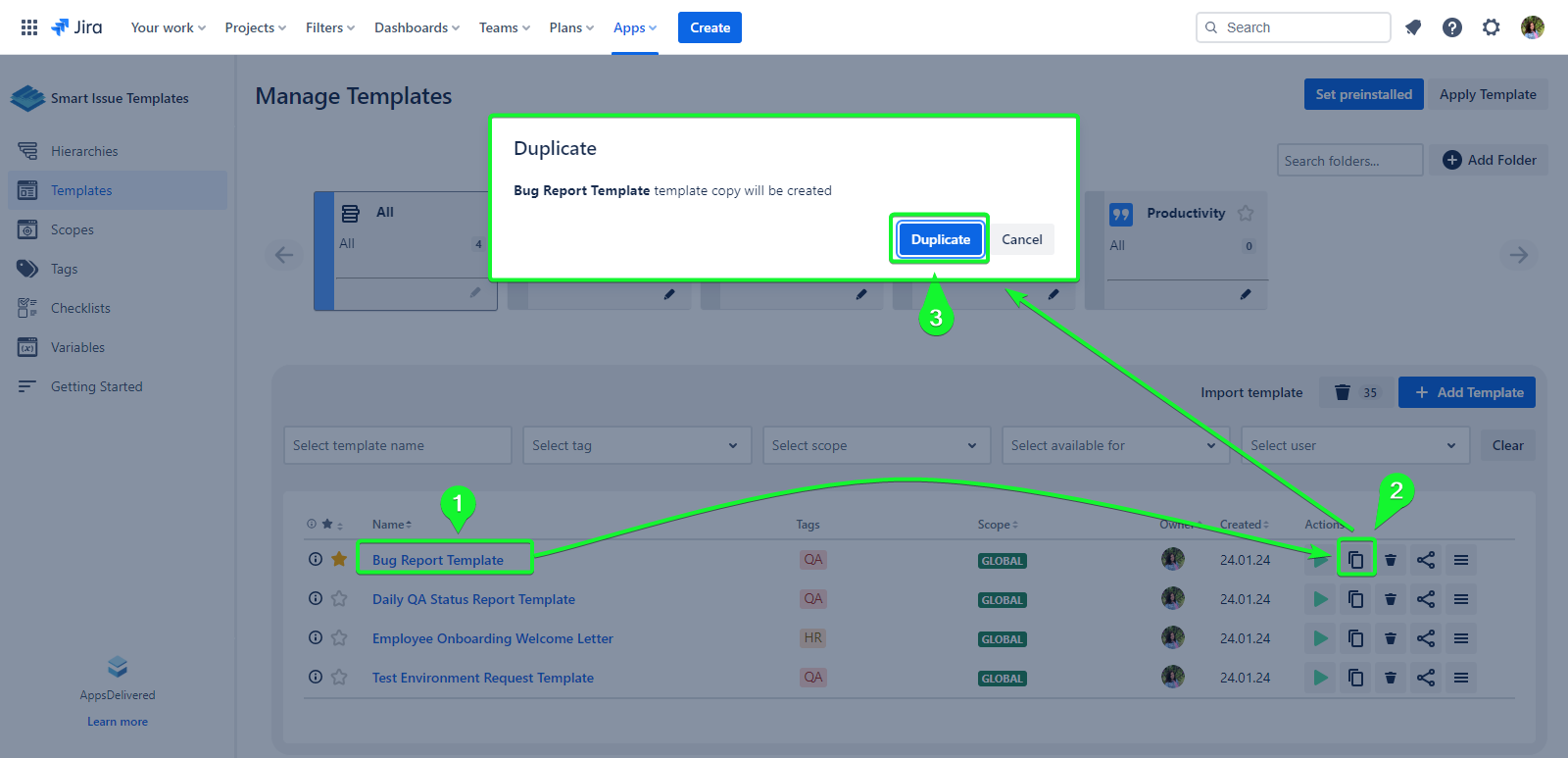Screen dimensions: 1568x758
Task: Expand the Select tag dropdown
Action: click(636, 445)
